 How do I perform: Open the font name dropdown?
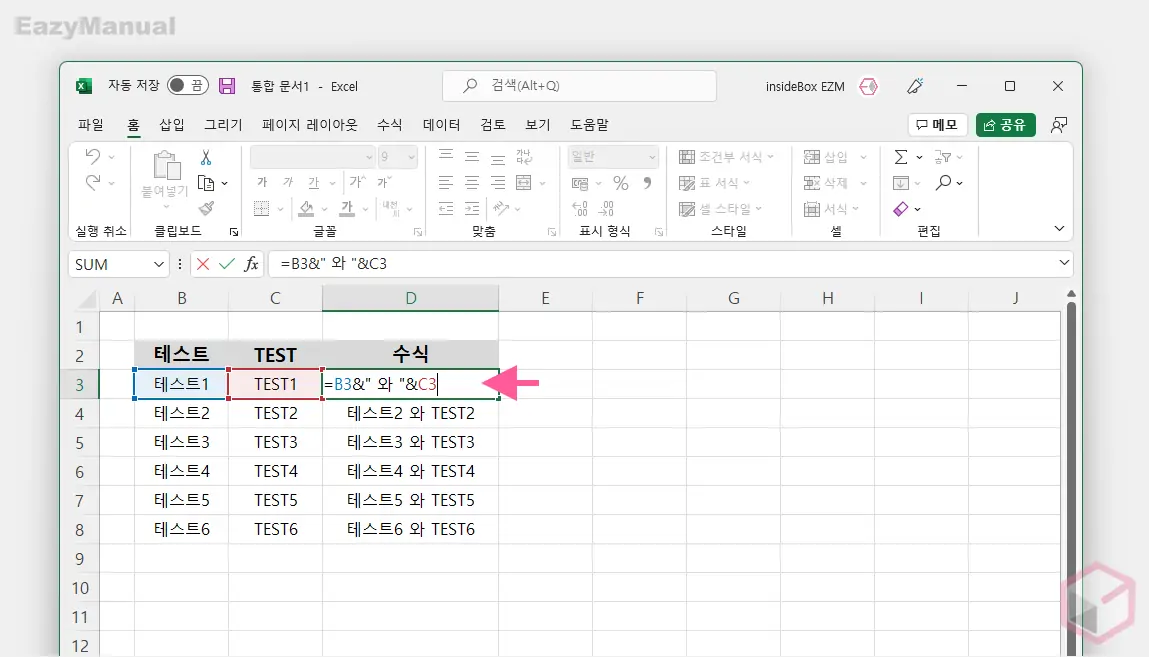[x=369, y=157]
